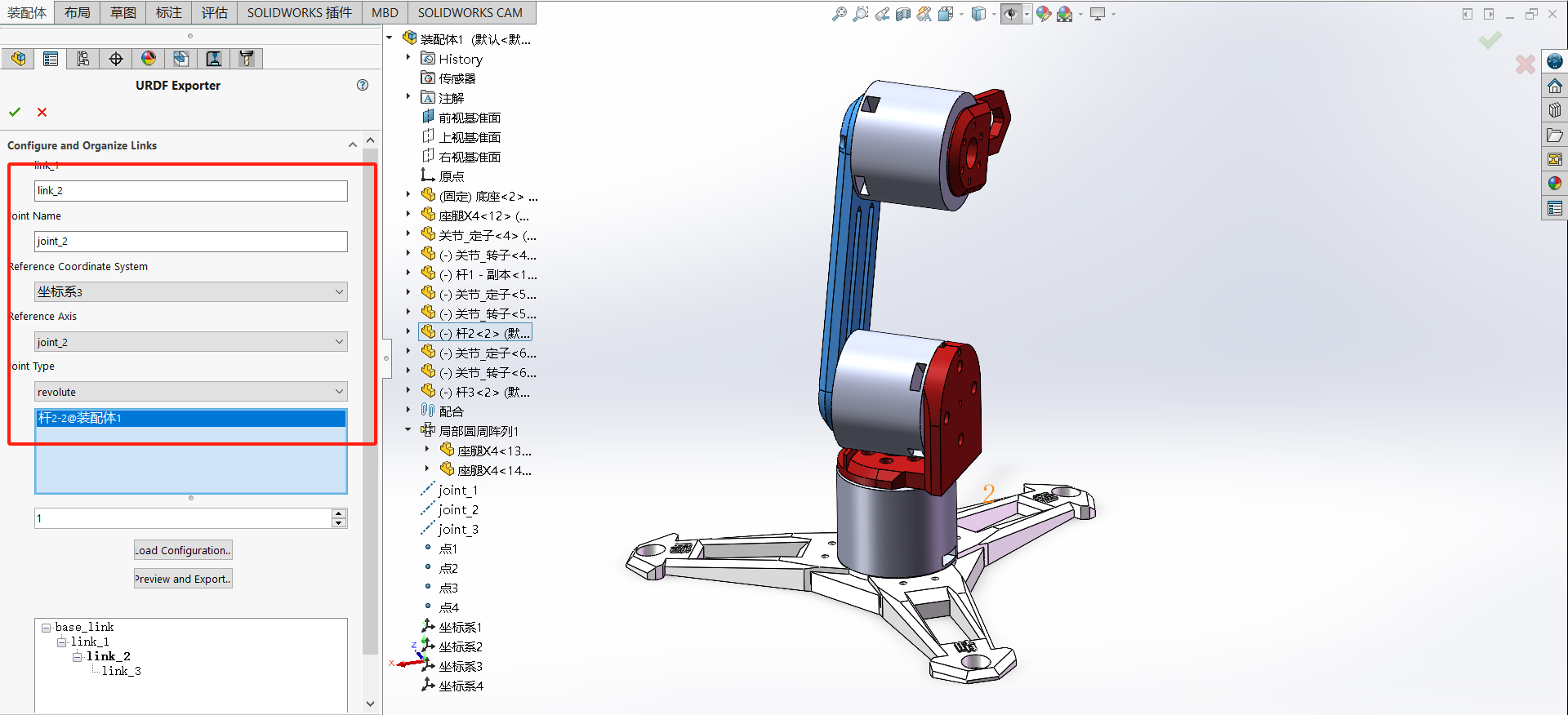1568x715 pixels.
Task: Click the View Orientation cube icon
Action: click(x=946, y=14)
